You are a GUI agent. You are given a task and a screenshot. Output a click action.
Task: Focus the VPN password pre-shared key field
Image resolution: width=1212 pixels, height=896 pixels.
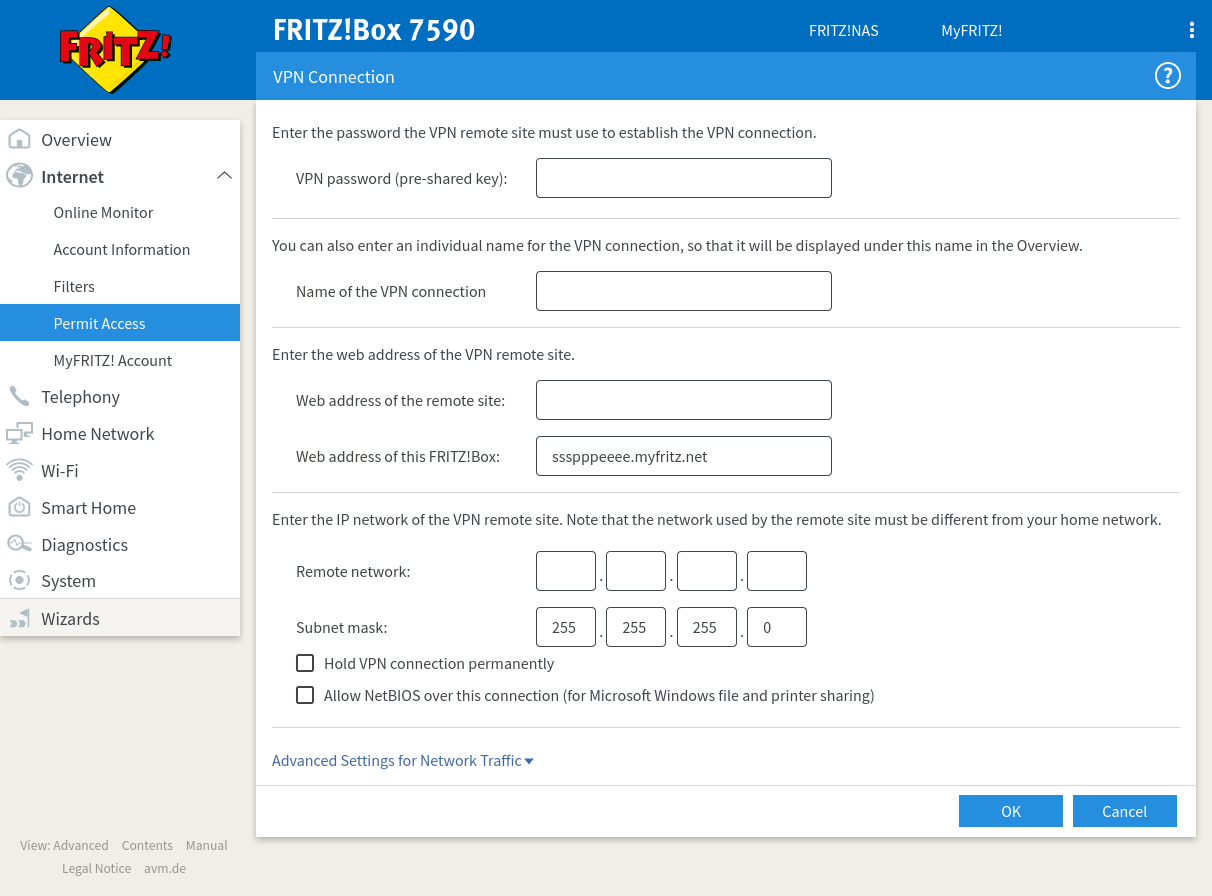point(683,178)
